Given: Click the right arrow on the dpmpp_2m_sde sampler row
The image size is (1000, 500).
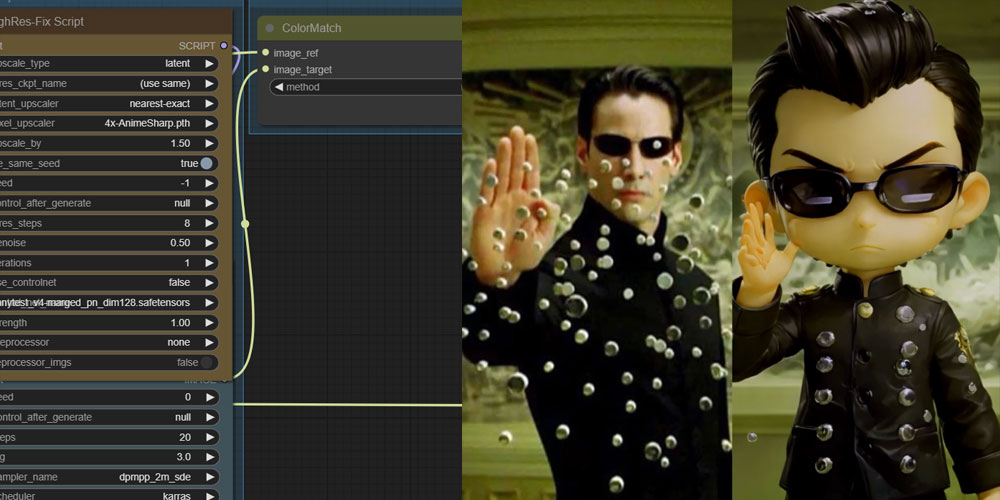Looking at the screenshot, I should 209,477.
